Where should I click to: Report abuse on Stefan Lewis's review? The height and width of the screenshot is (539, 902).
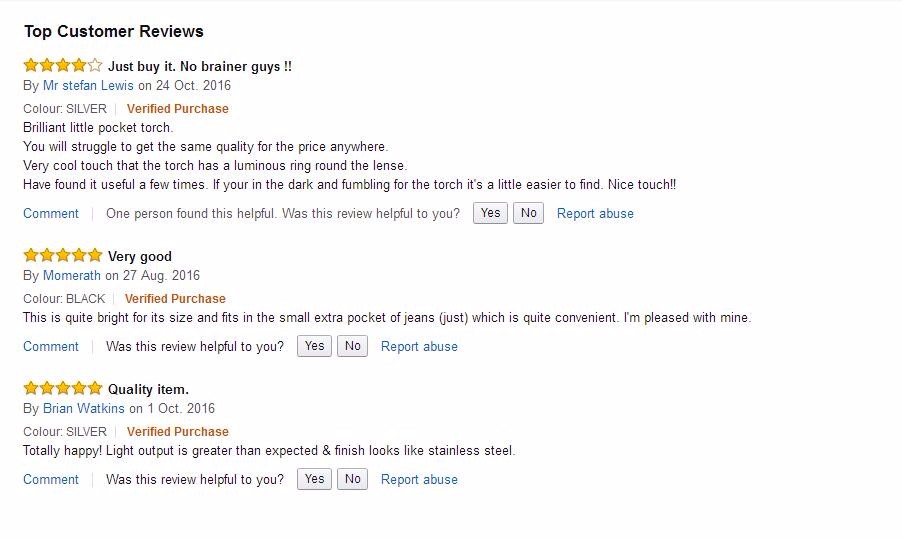(595, 214)
